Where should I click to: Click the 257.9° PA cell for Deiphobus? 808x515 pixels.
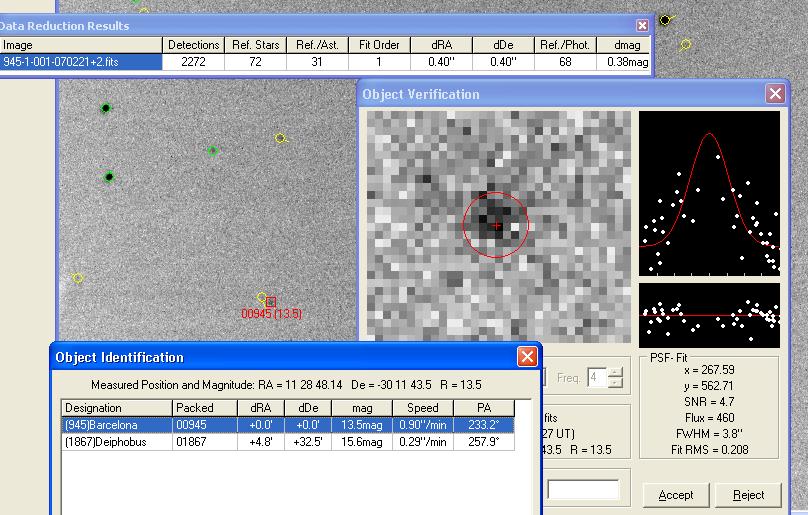[x=484, y=442]
